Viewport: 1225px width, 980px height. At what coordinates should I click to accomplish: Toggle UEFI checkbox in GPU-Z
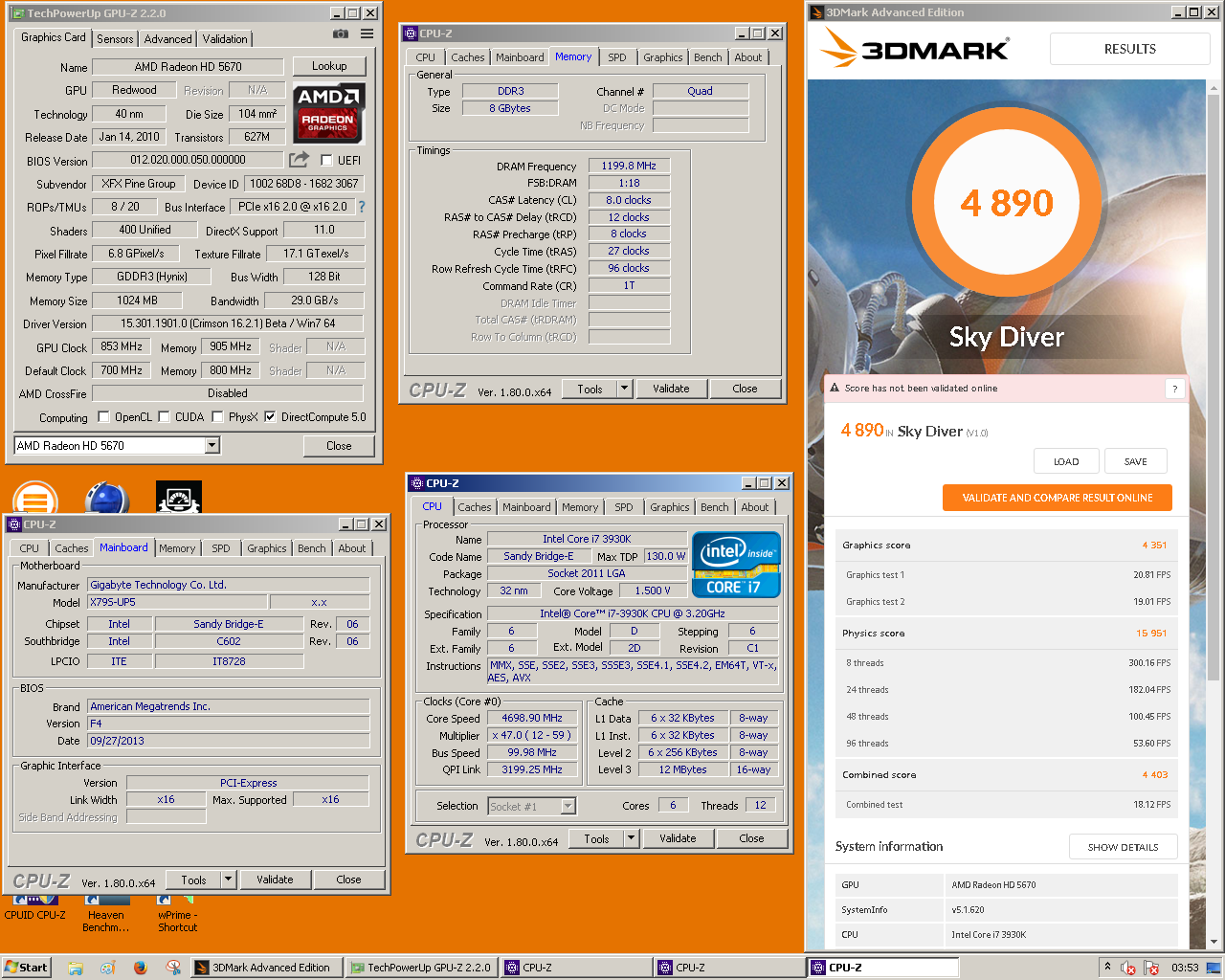pyautogui.click(x=326, y=160)
